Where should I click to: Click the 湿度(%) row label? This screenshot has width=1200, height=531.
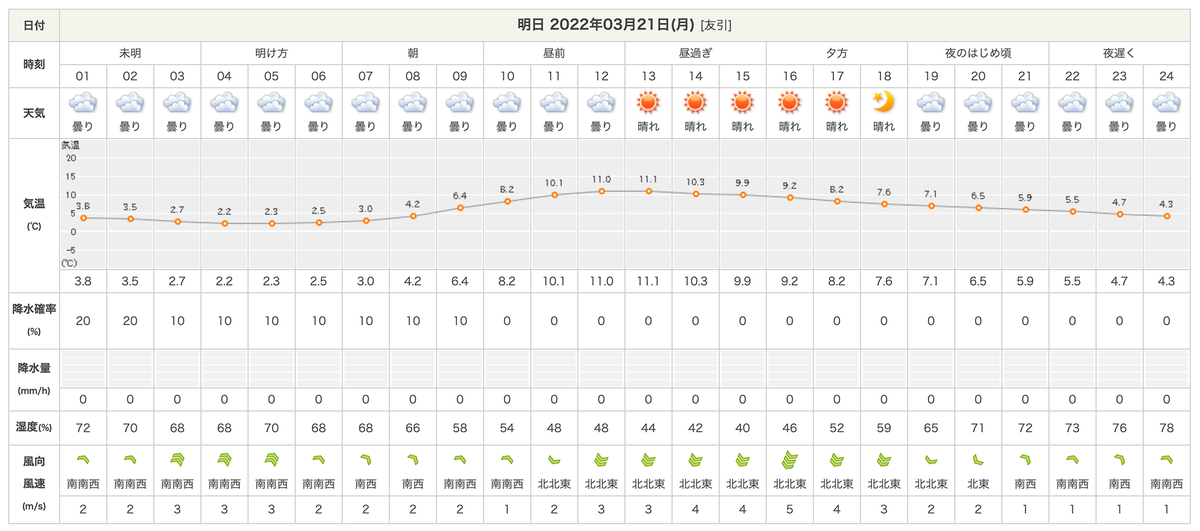tap(34, 427)
